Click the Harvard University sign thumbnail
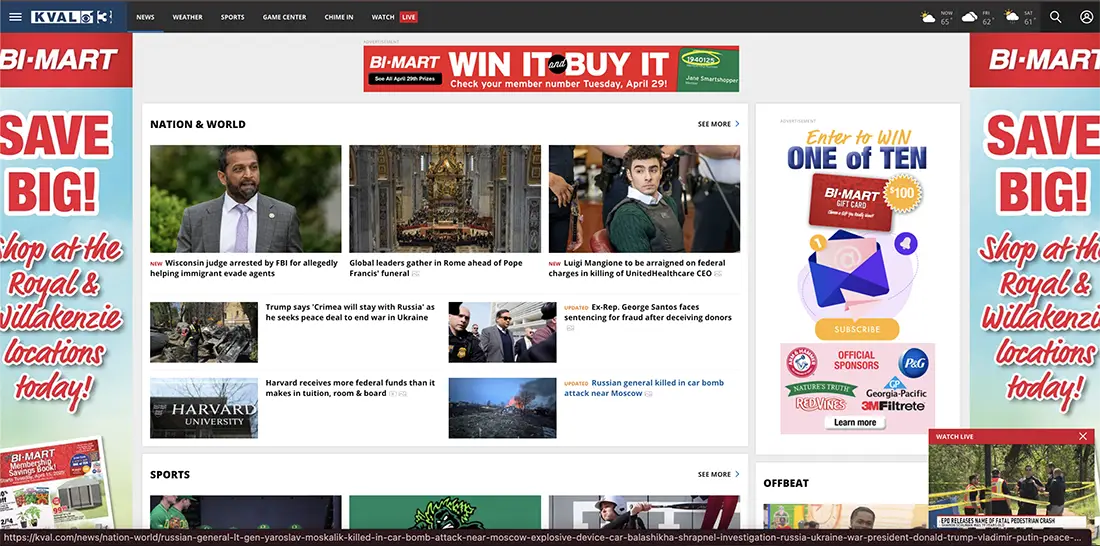1100x546 pixels. coord(203,408)
